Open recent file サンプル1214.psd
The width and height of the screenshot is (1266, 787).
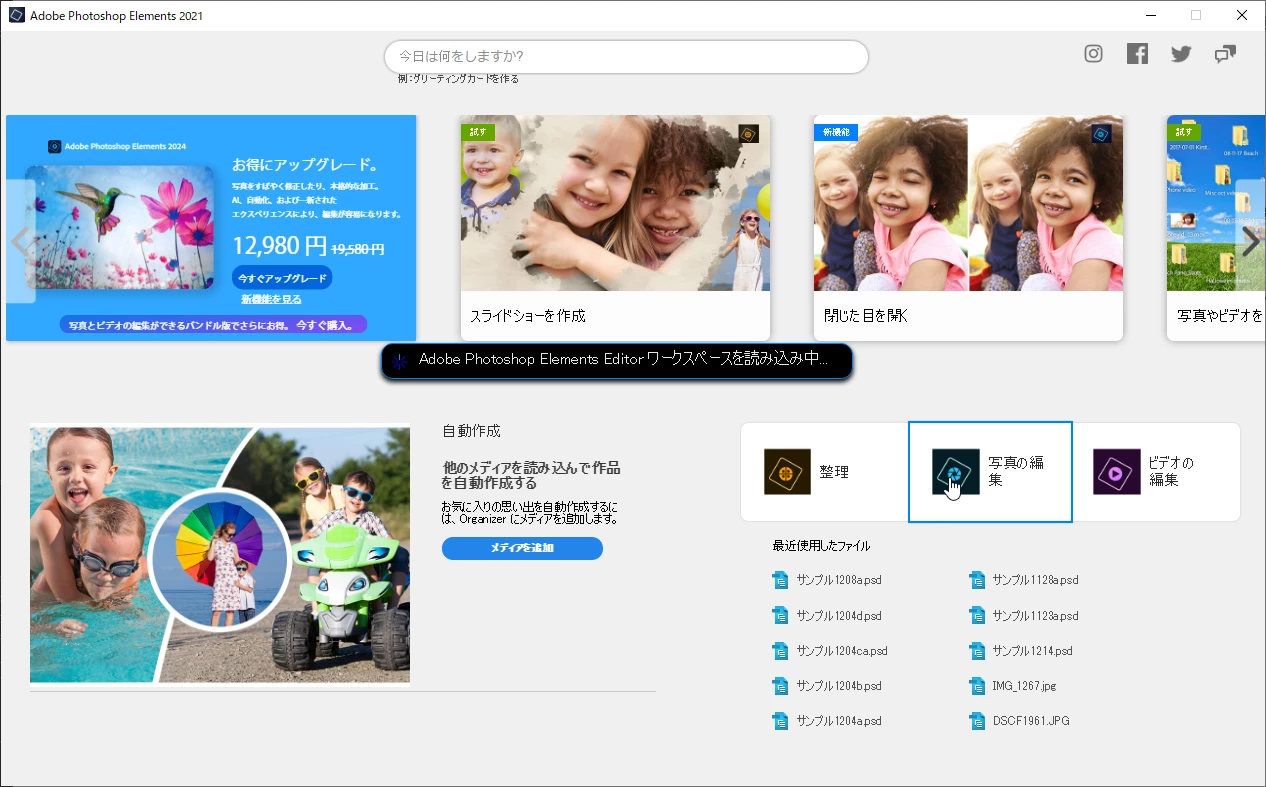[x=1032, y=651]
